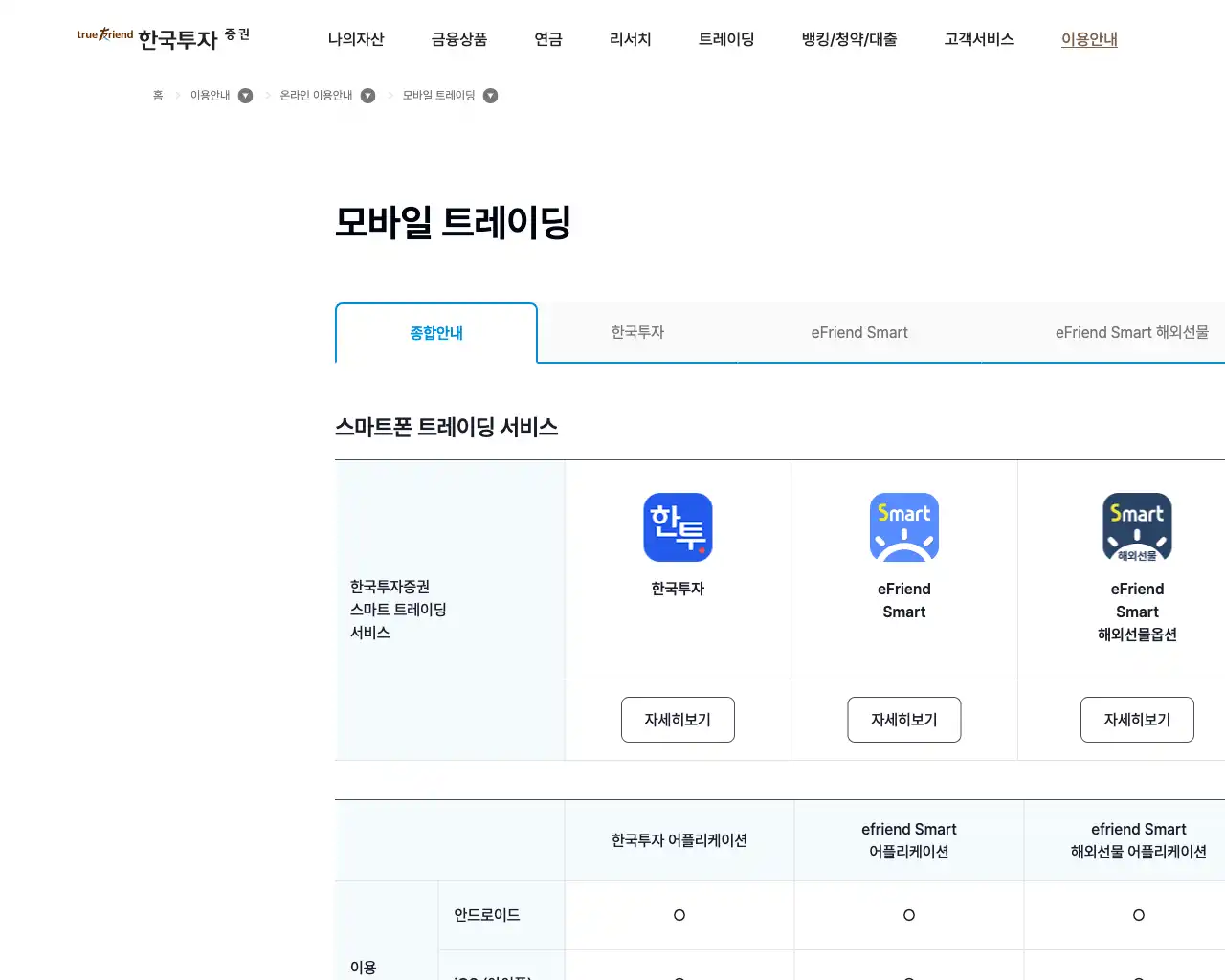Expand the 온라인 이용안내 breadcrumb dropdown arrow

tap(367, 96)
